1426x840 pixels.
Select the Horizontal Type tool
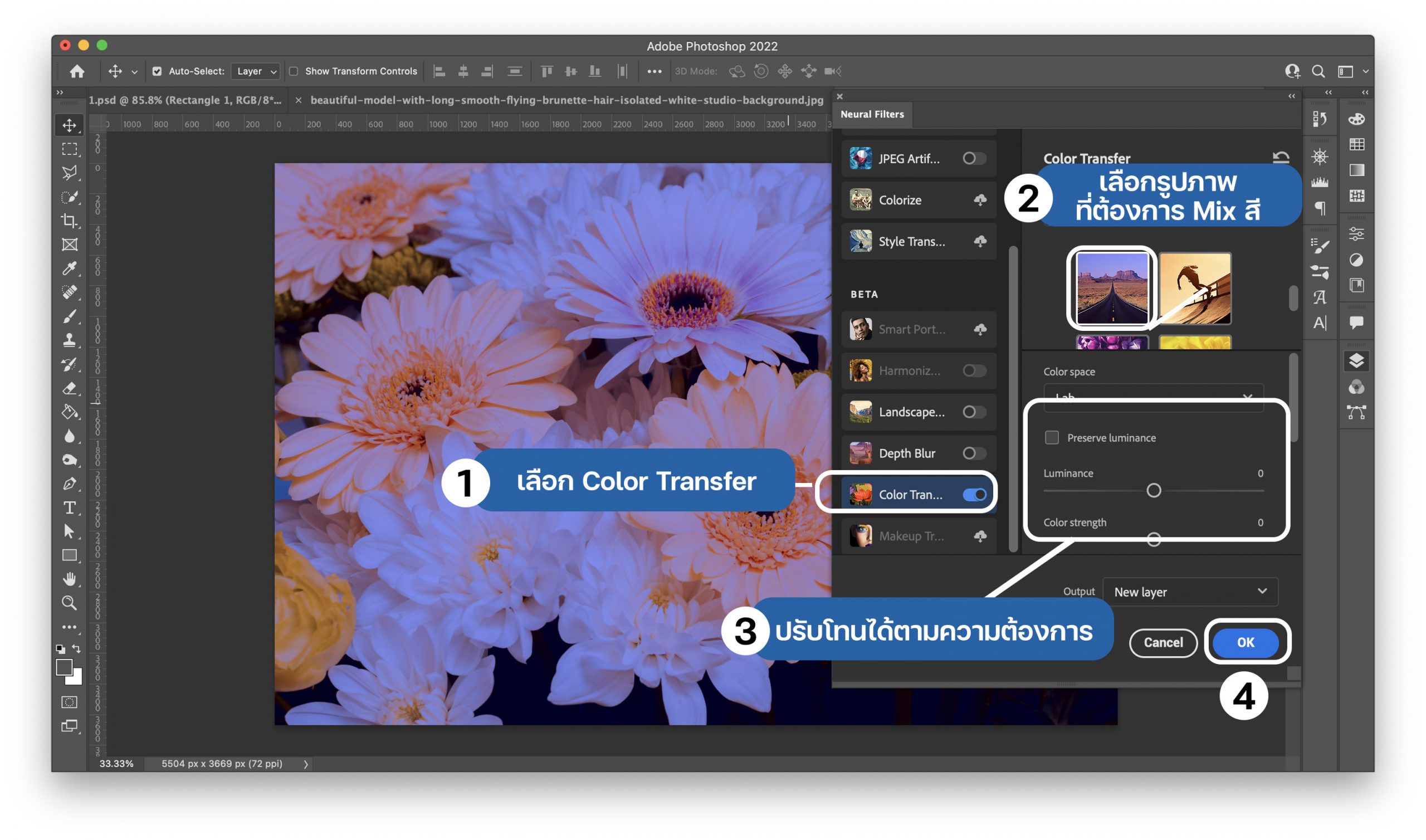[69, 508]
